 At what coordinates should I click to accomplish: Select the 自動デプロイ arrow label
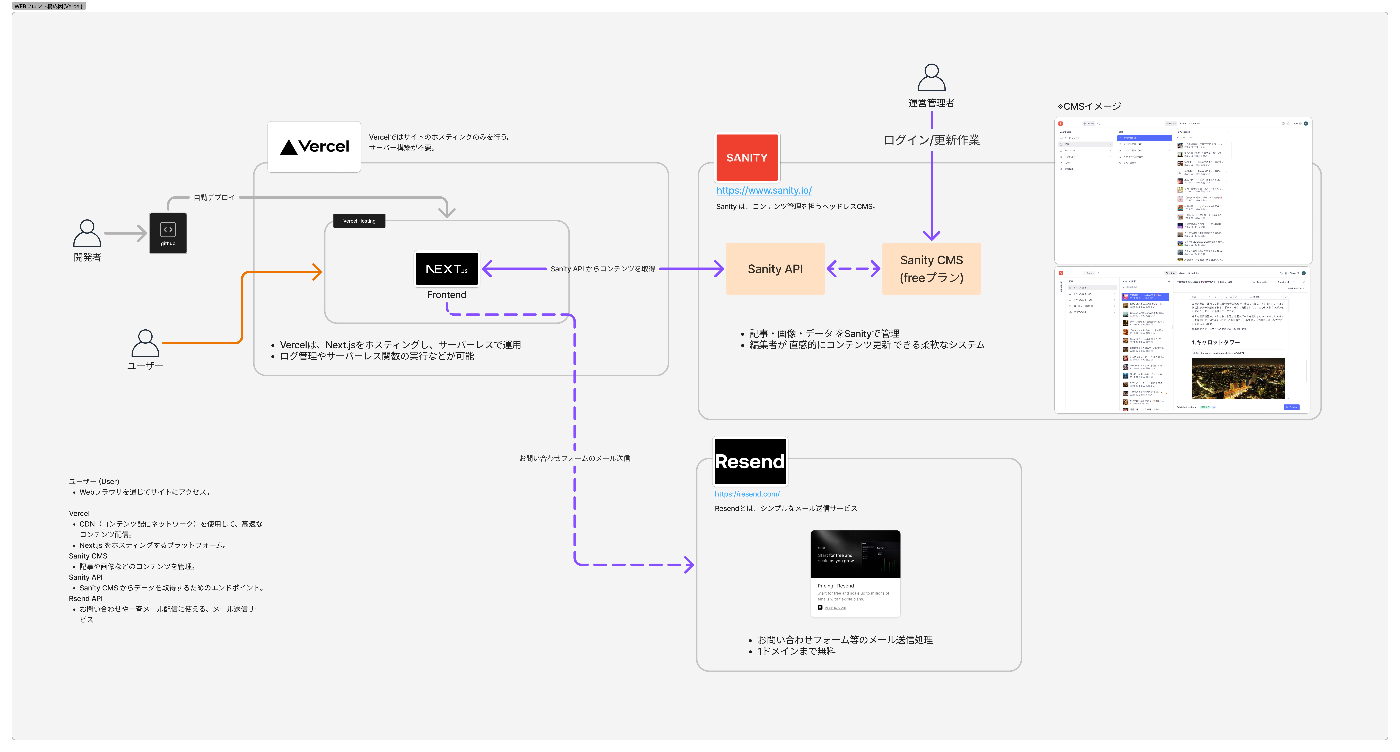(x=214, y=198)
